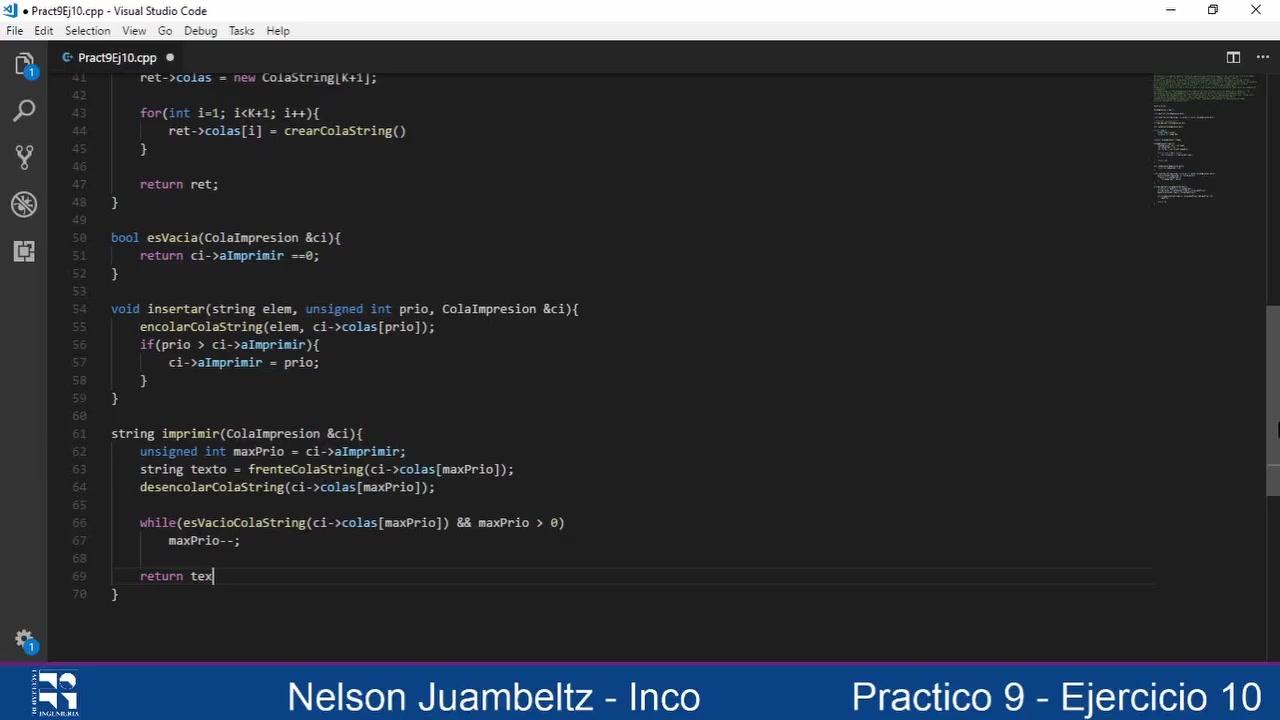The width and height of the screenshot is (1280, 720).
Task: Click 'frenteColaString' call on line 63
Action: (x=305, y=470)
